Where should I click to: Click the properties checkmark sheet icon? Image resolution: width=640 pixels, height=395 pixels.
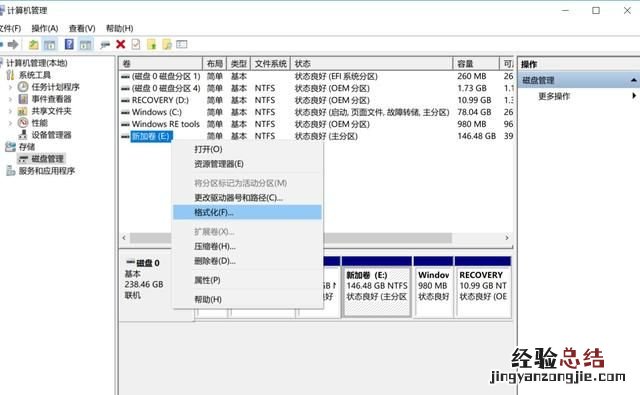point(136,44)
